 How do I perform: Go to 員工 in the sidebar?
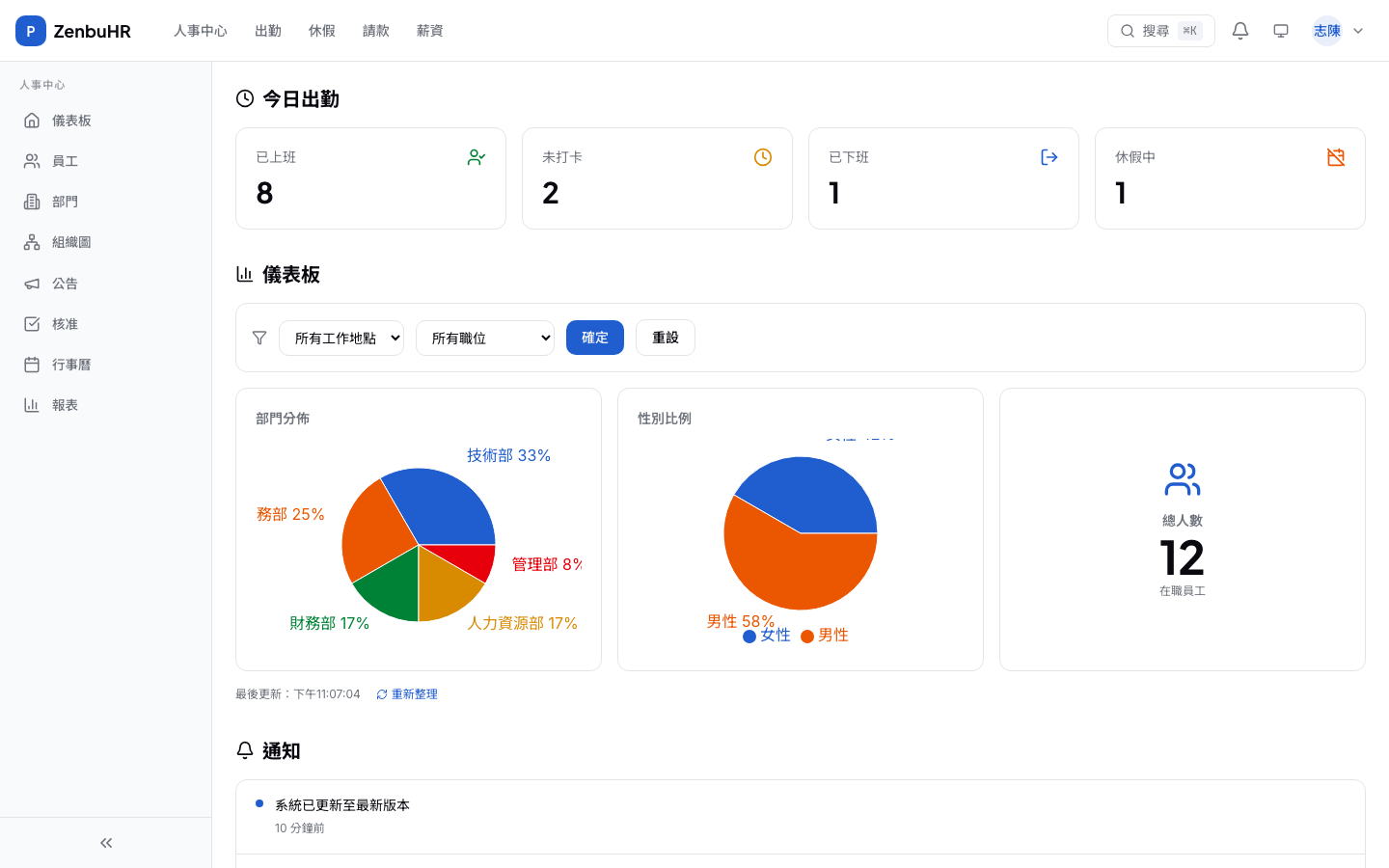106,161
